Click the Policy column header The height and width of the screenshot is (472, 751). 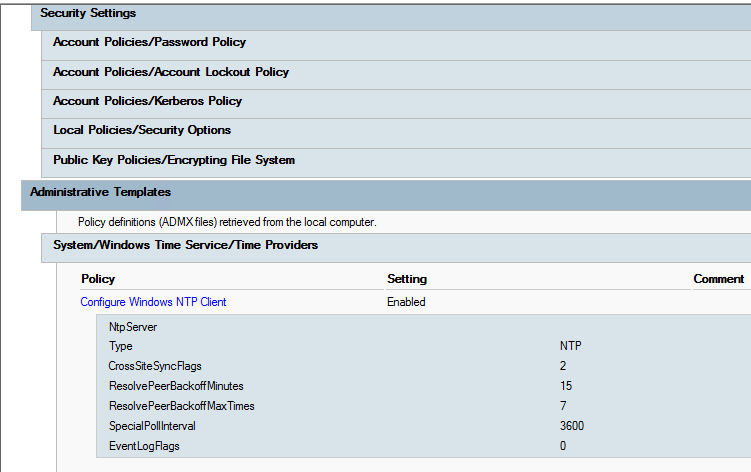point(98,279)
